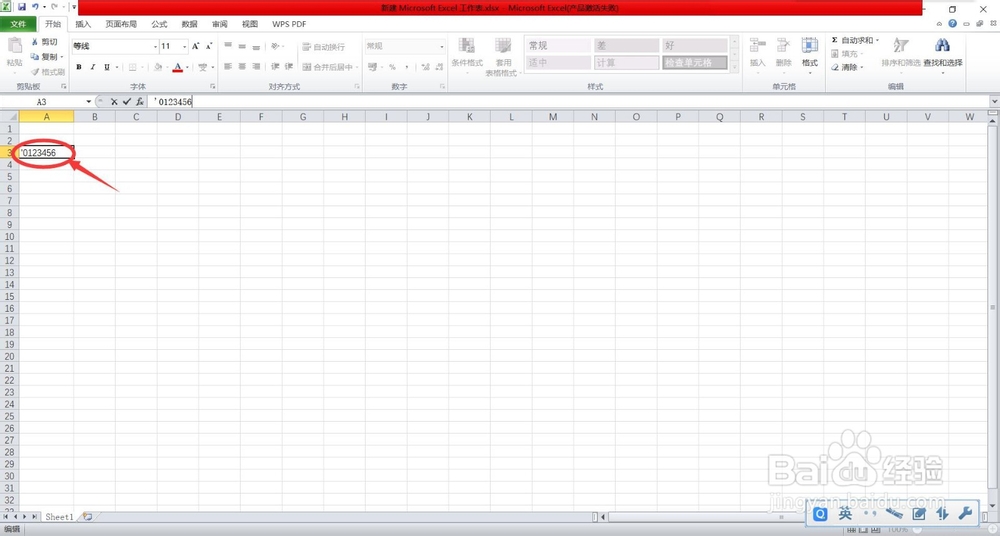Open the font name dropdown 等线
The width and height of the screenshot is (1000, 536).
(x=155, y=47)
